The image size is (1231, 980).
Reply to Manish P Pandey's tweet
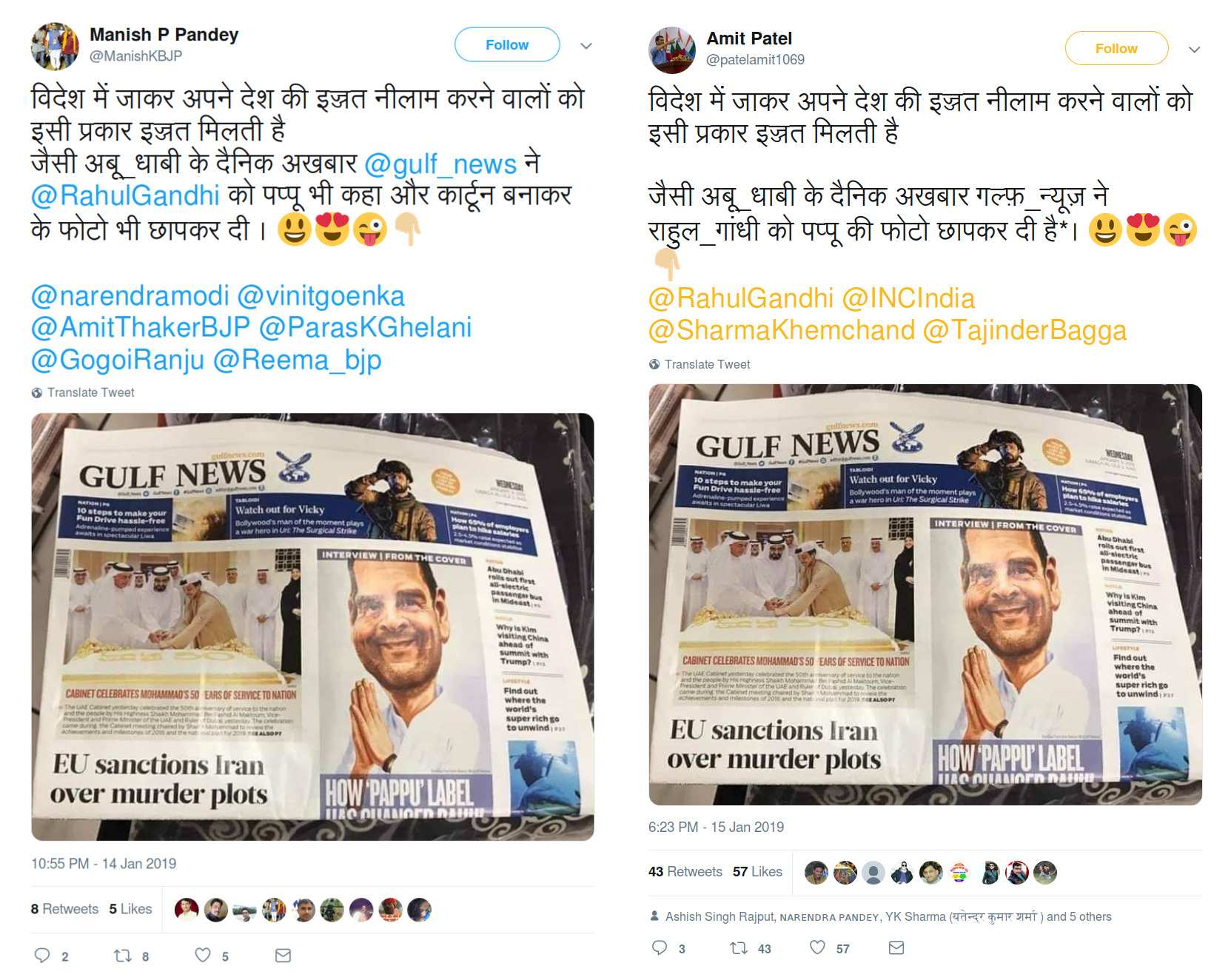coord(42,956)
